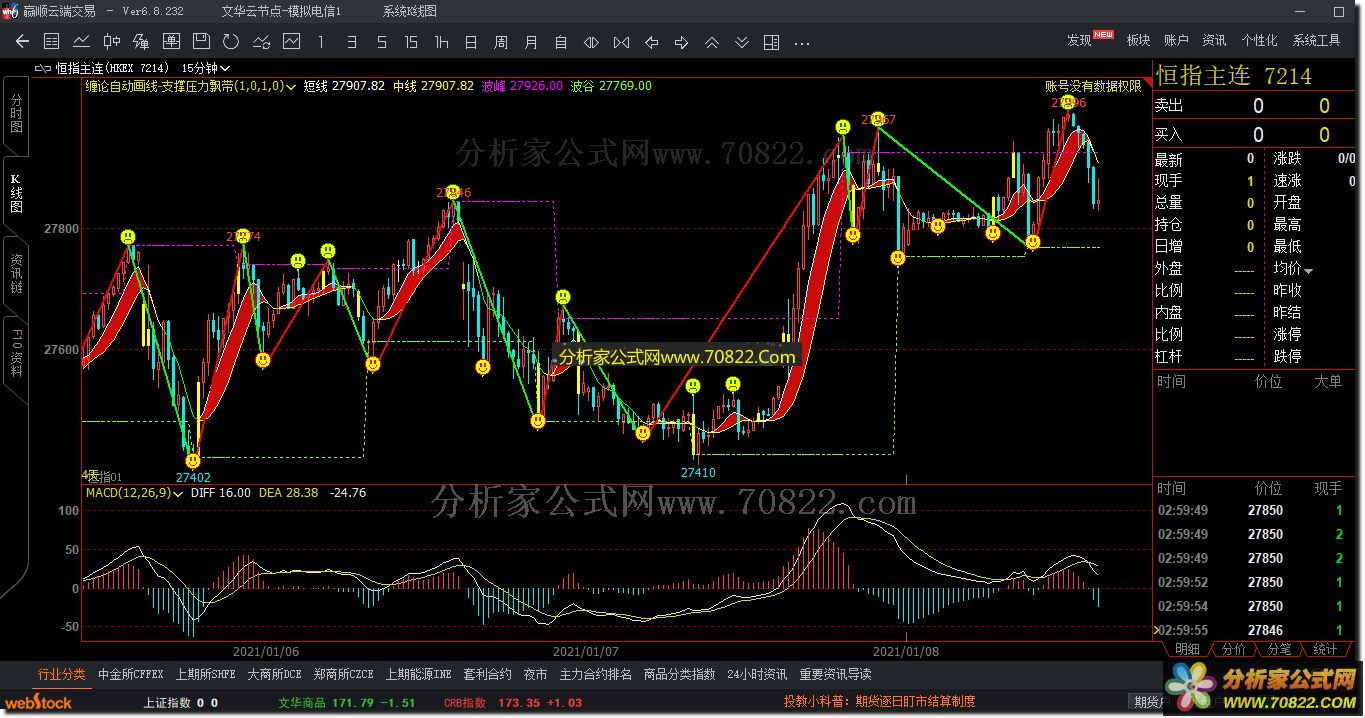The image size is (1365, 718).
Task: Switch to monthly (月) period
Action: 531,42
